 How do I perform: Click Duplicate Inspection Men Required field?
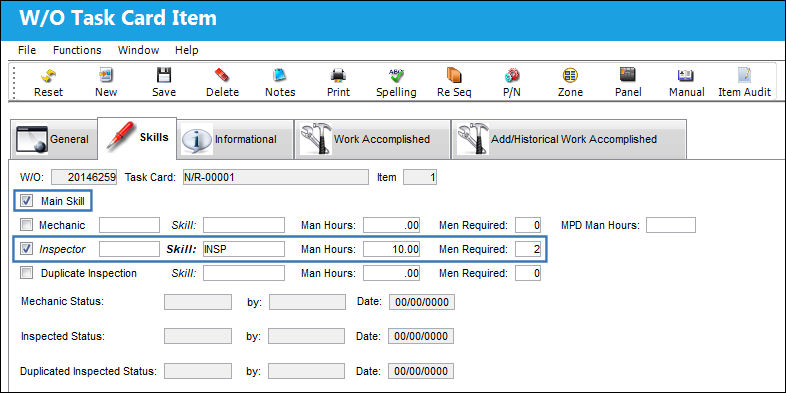(x=528, y=273)
